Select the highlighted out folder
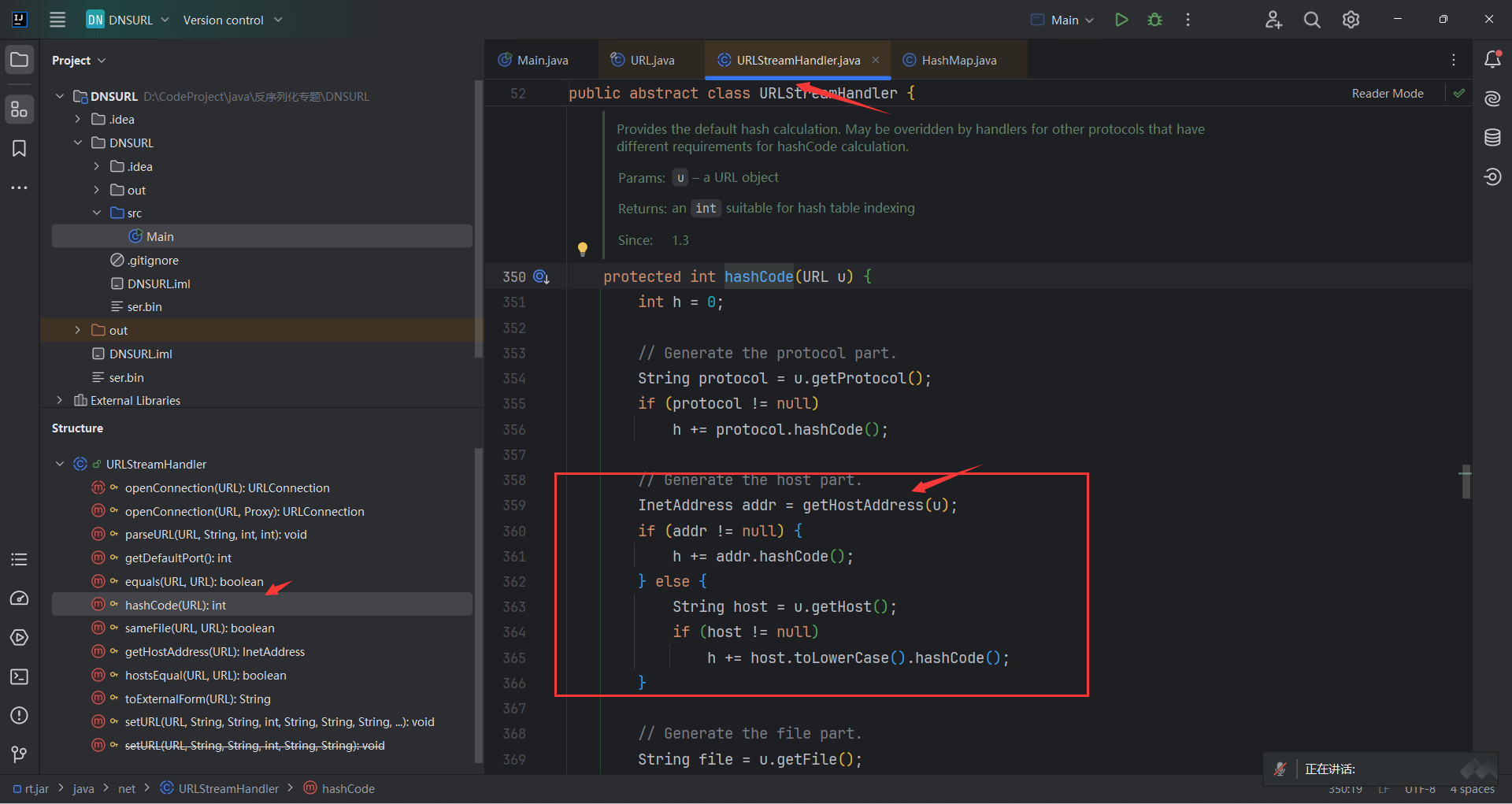 [261, 330]
